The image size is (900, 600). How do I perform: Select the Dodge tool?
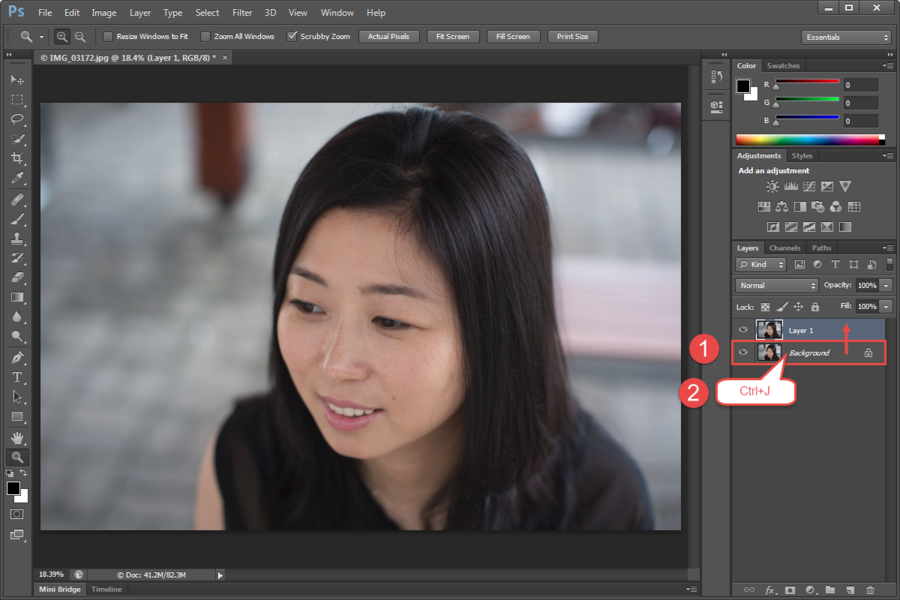[17, 336]
